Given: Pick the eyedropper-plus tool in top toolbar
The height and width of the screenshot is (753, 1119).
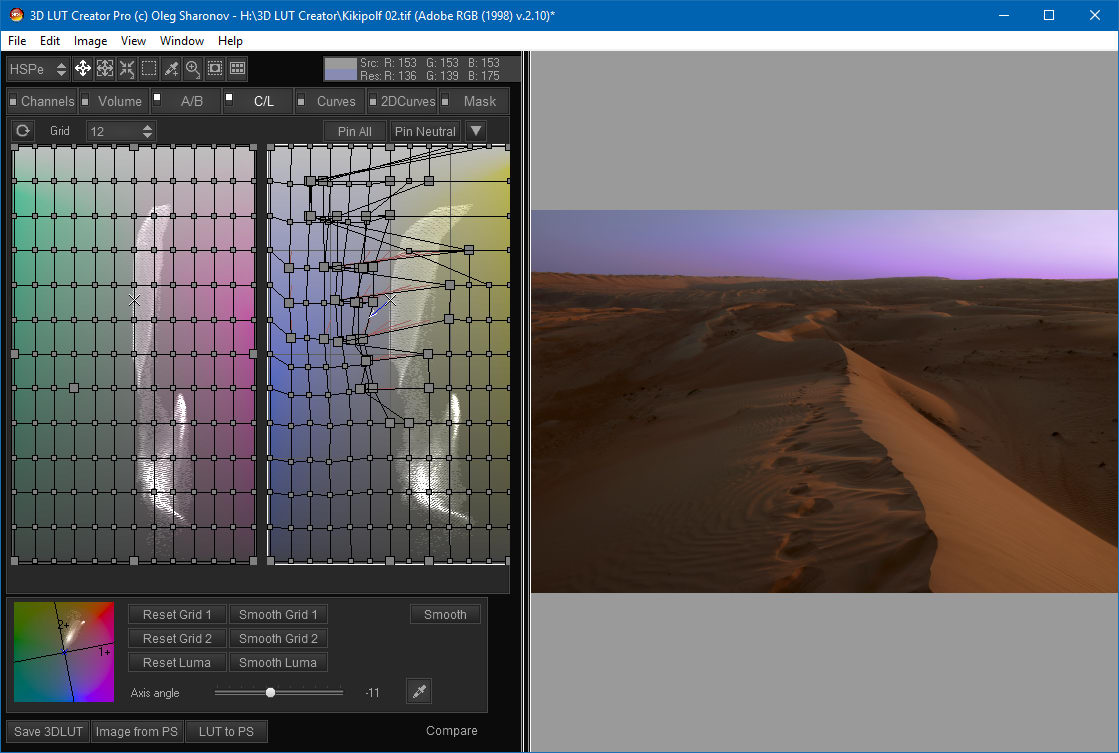Looking at the screenshot, I should click(x=171, y=69).
